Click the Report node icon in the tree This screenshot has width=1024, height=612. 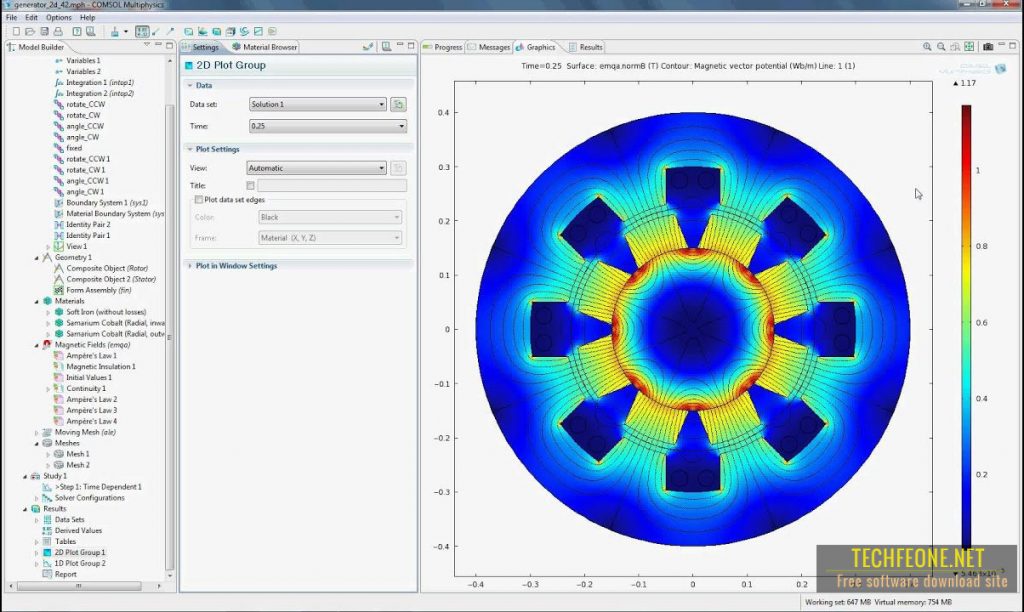47,574
